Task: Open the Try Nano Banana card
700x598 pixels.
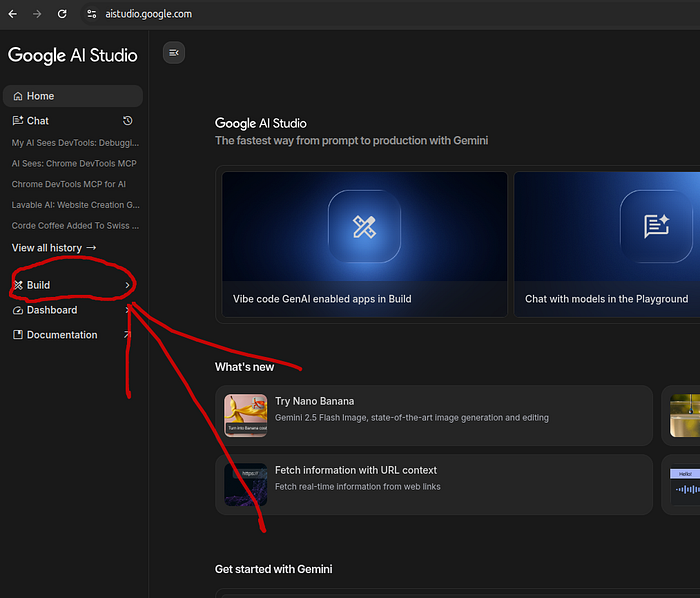Action: (x=434, y=415)
